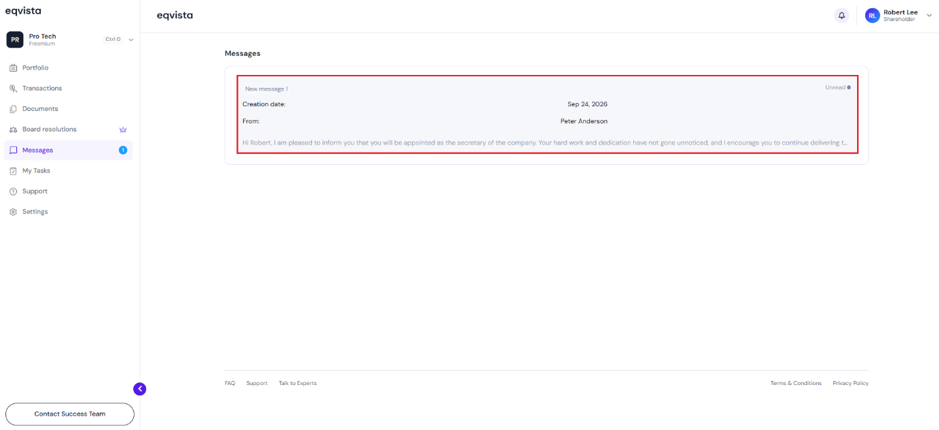939x430 pixels.
Task: Click the Messages page heading
Action: [243, 53]
